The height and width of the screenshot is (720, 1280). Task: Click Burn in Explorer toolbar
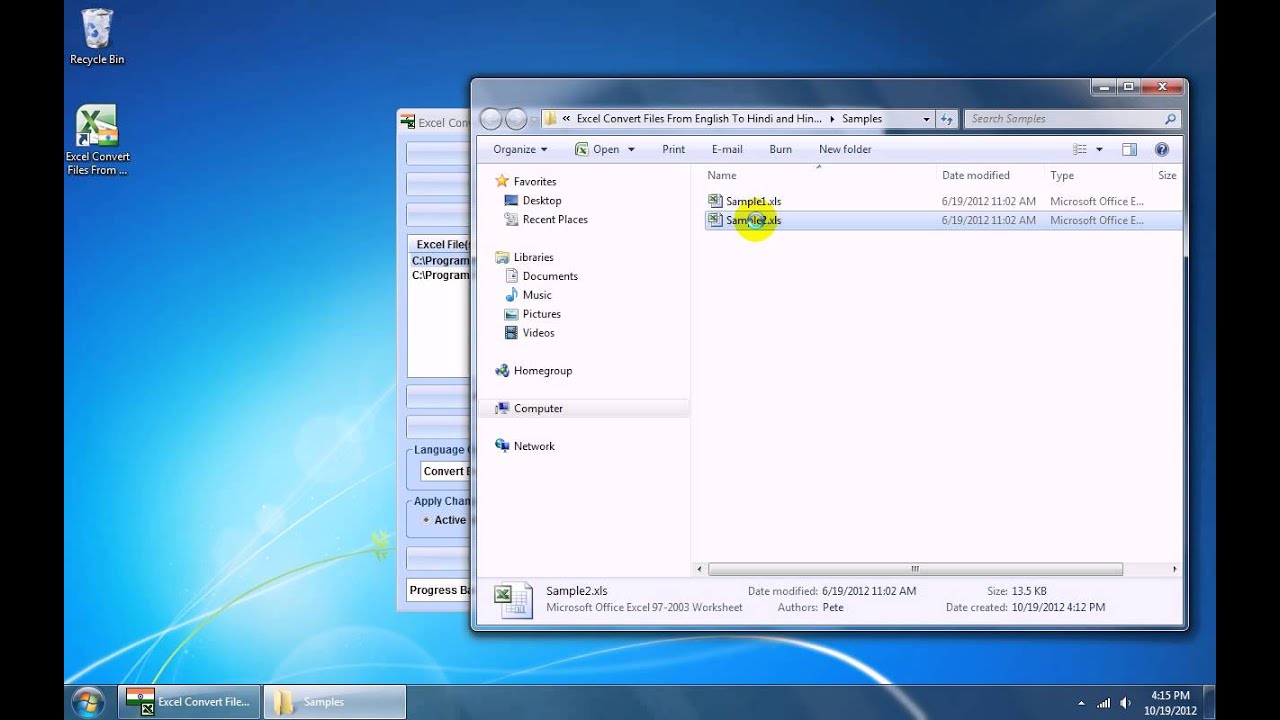(781, 149)
